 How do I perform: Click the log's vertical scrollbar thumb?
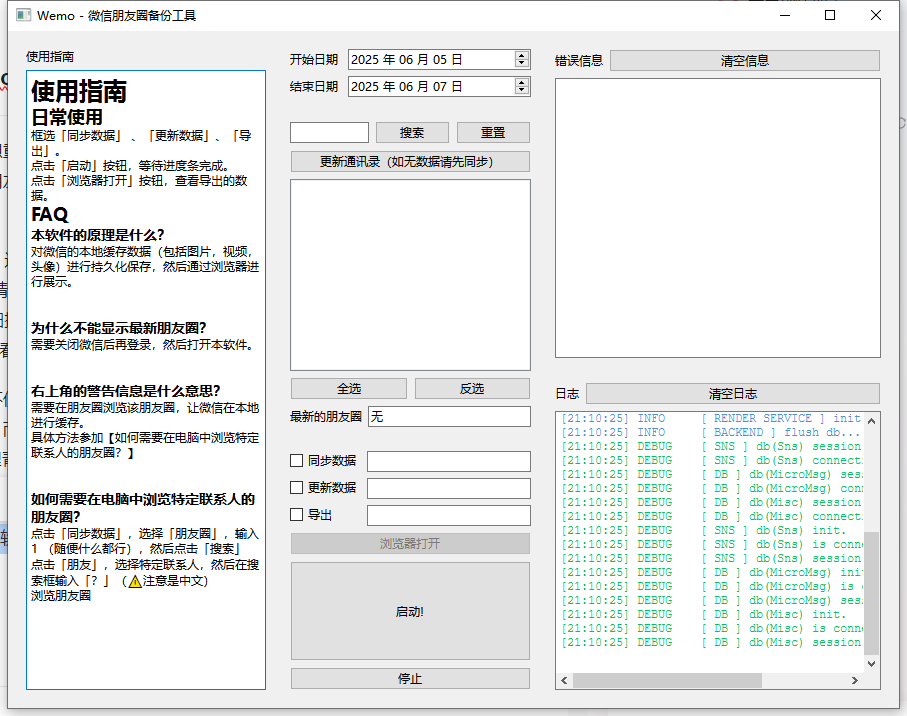point(872,593)
